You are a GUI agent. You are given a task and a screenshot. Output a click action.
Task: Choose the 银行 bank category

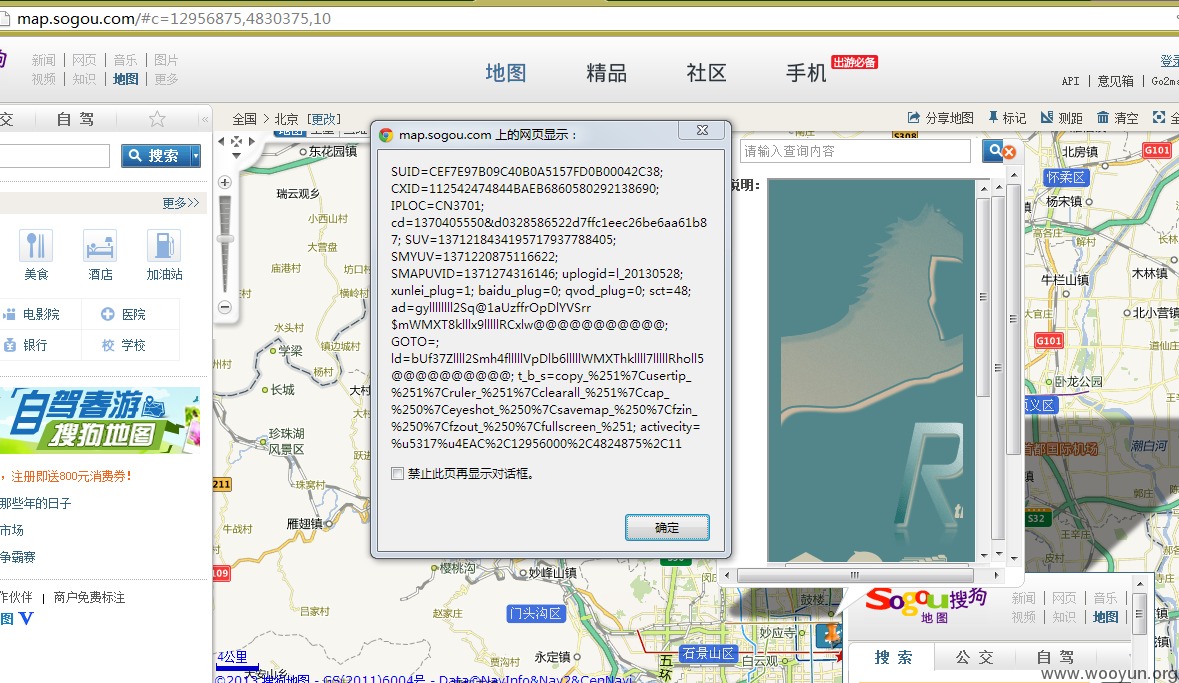click(x=26, y=345)
